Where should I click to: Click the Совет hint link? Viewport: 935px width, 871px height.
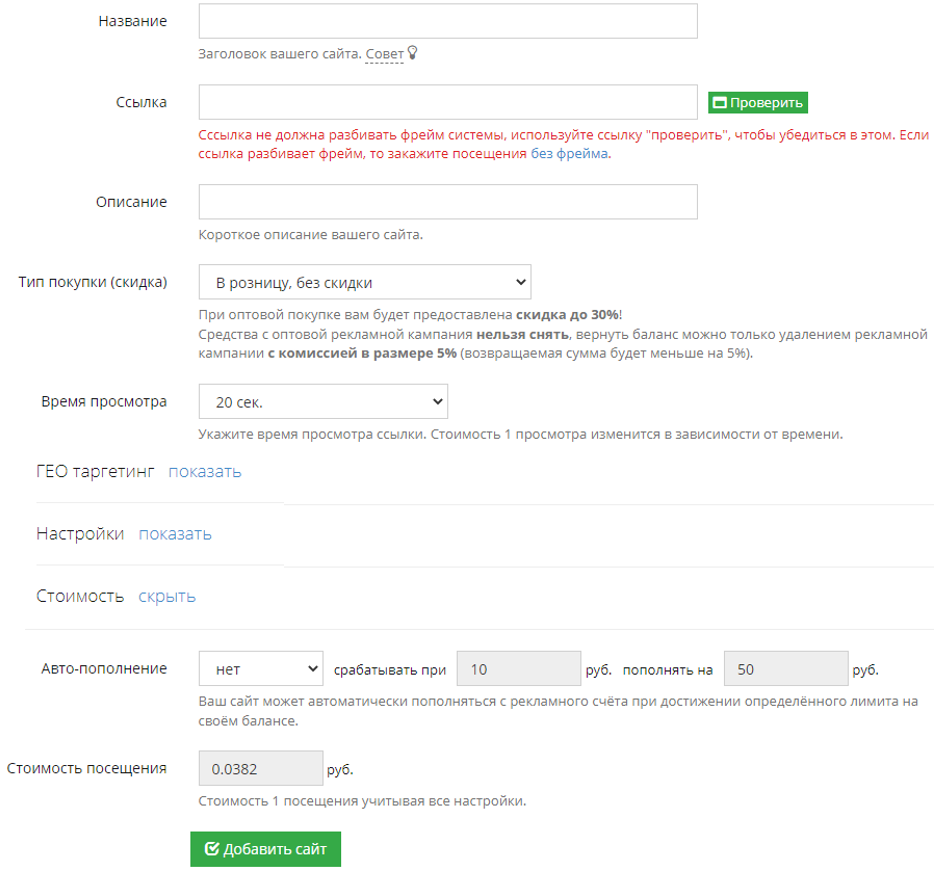click(384, 54)
